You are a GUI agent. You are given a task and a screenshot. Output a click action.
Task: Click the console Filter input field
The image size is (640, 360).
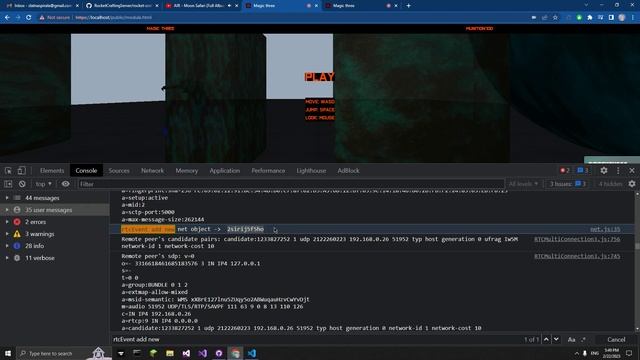click(291, 184)
